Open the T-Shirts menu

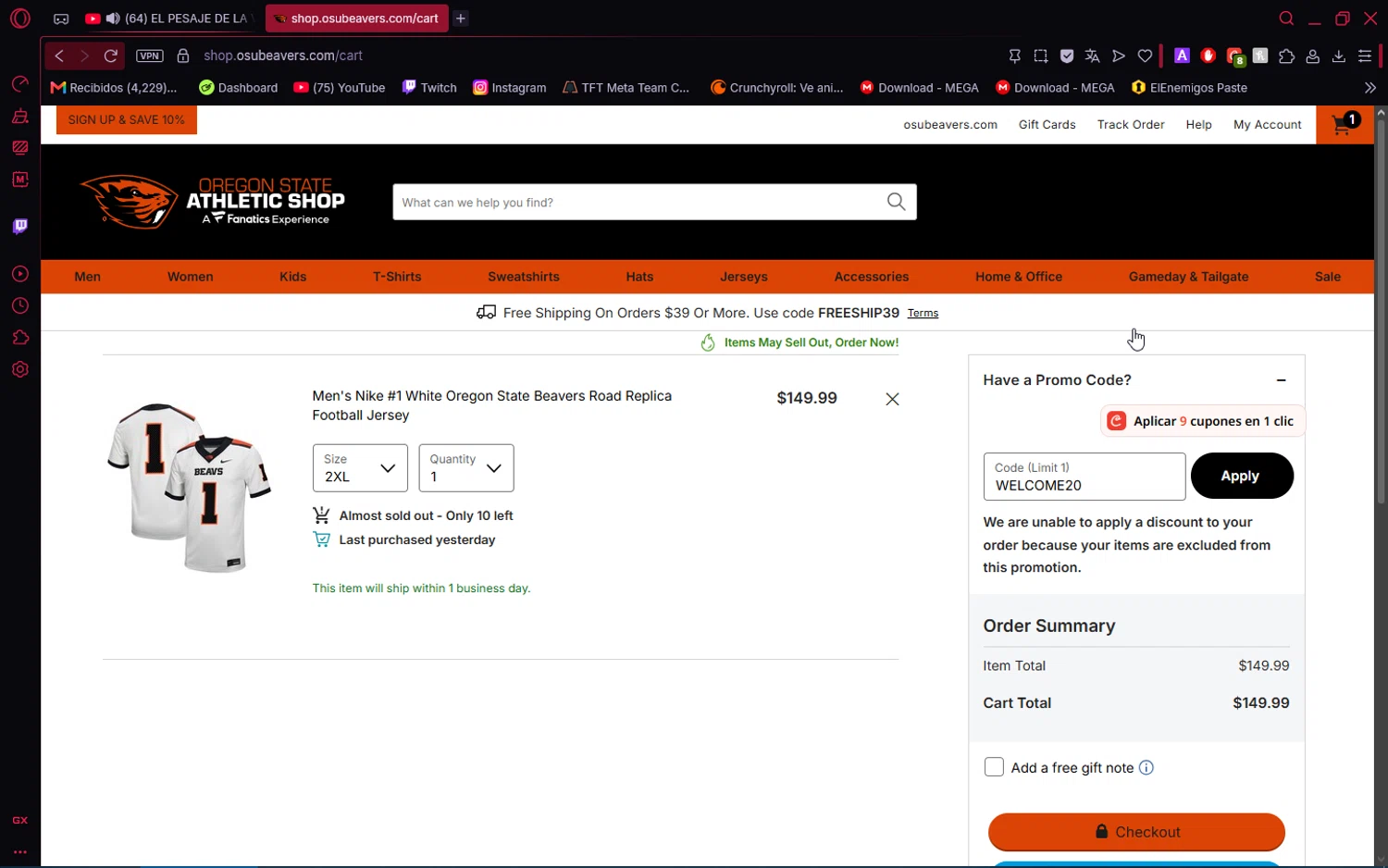pyautogui.click(x=397, y=277)
